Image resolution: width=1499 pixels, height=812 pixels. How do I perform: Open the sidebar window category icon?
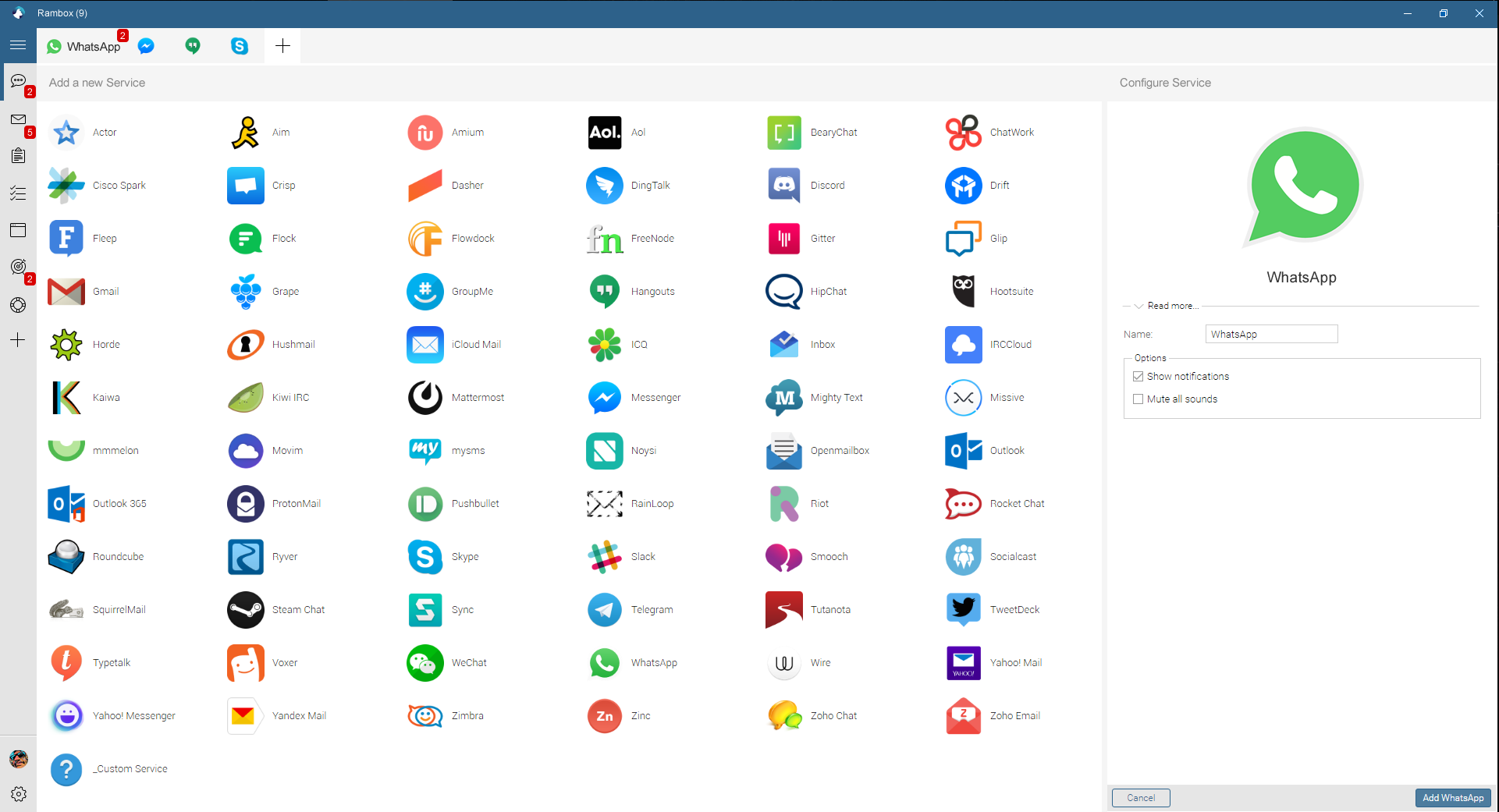pos(19,230)
